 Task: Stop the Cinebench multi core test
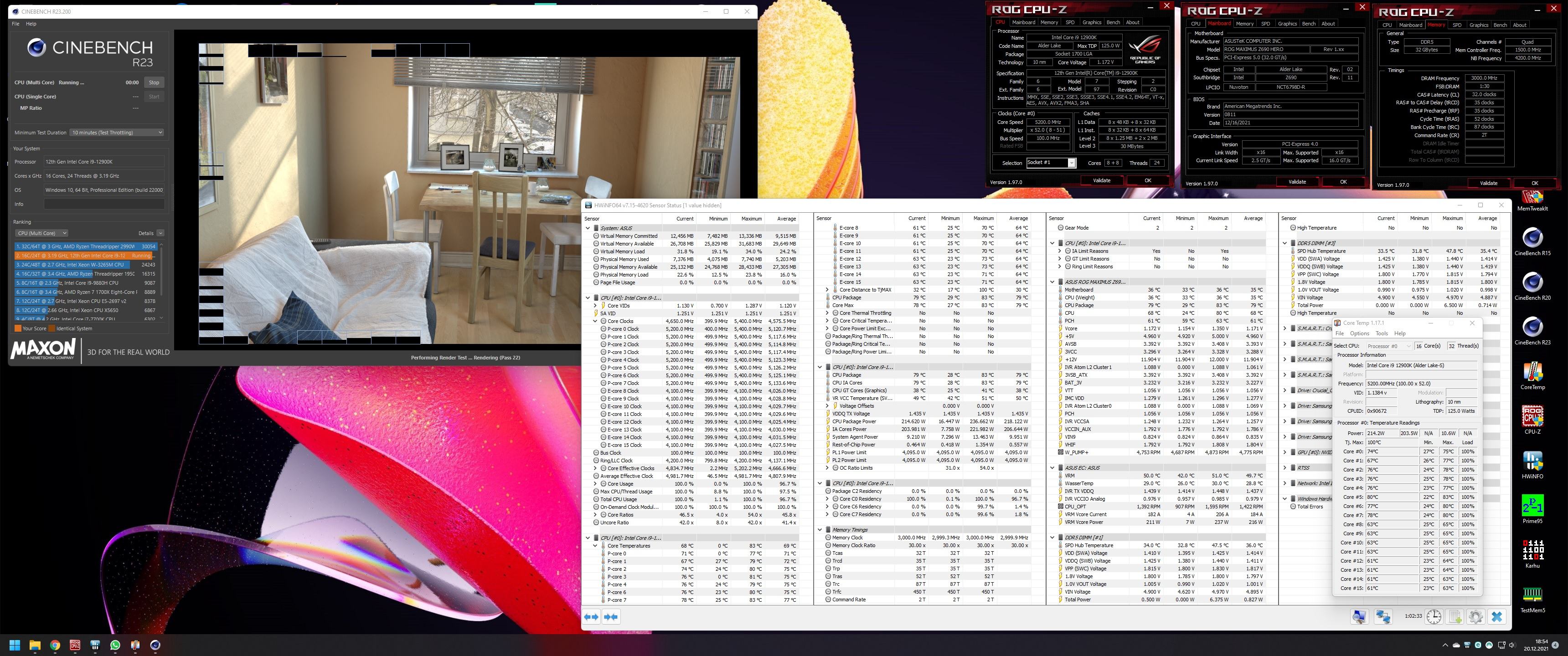coord(154,83)
